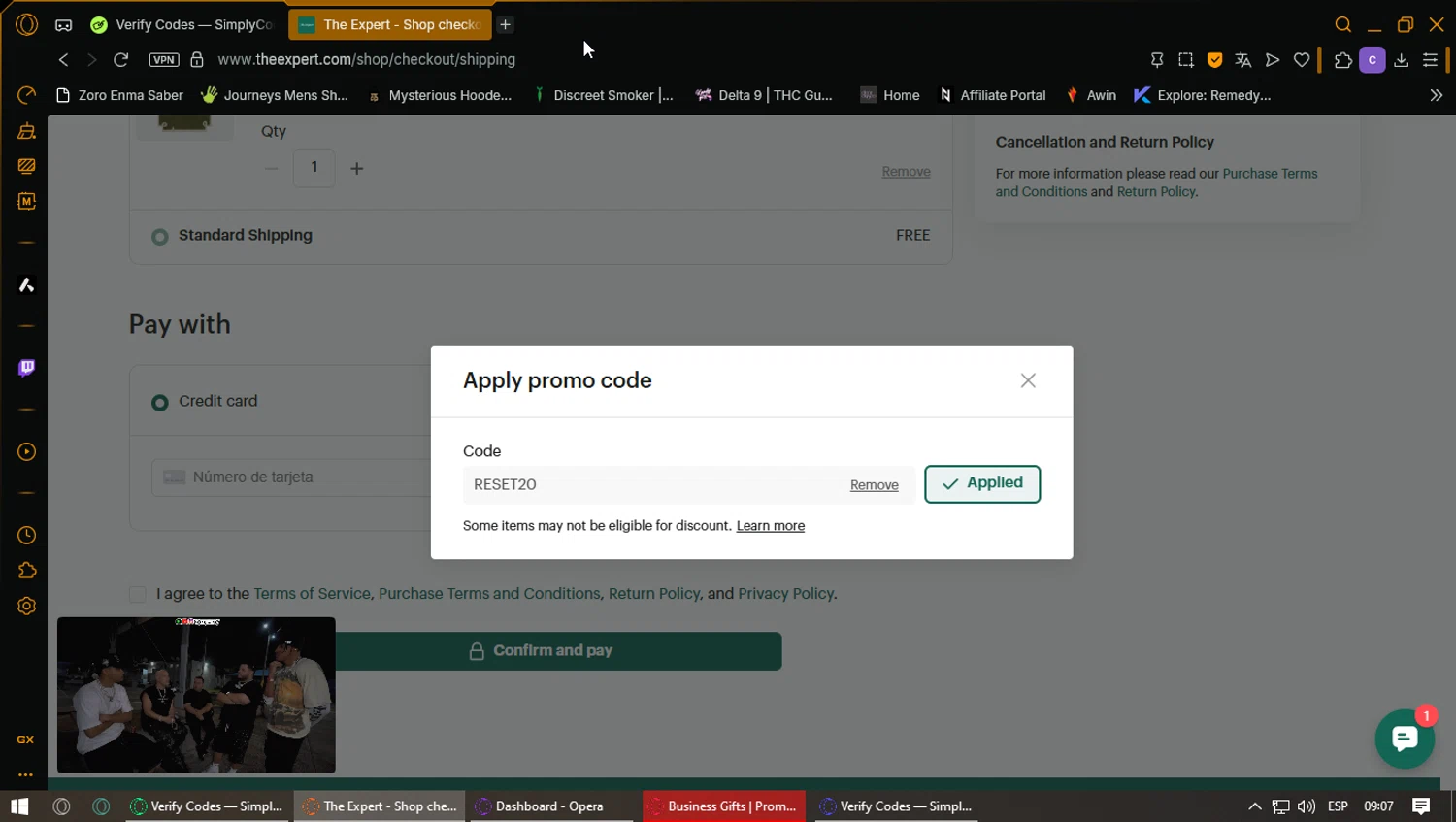Image resolution: width=1456 pixels, height=822 pixels.
Task: Go back with the back arrow
Action: point(64,59)
